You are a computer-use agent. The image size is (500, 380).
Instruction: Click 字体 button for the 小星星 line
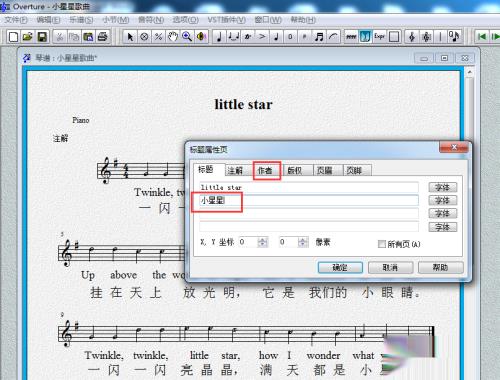pos(443,200)
